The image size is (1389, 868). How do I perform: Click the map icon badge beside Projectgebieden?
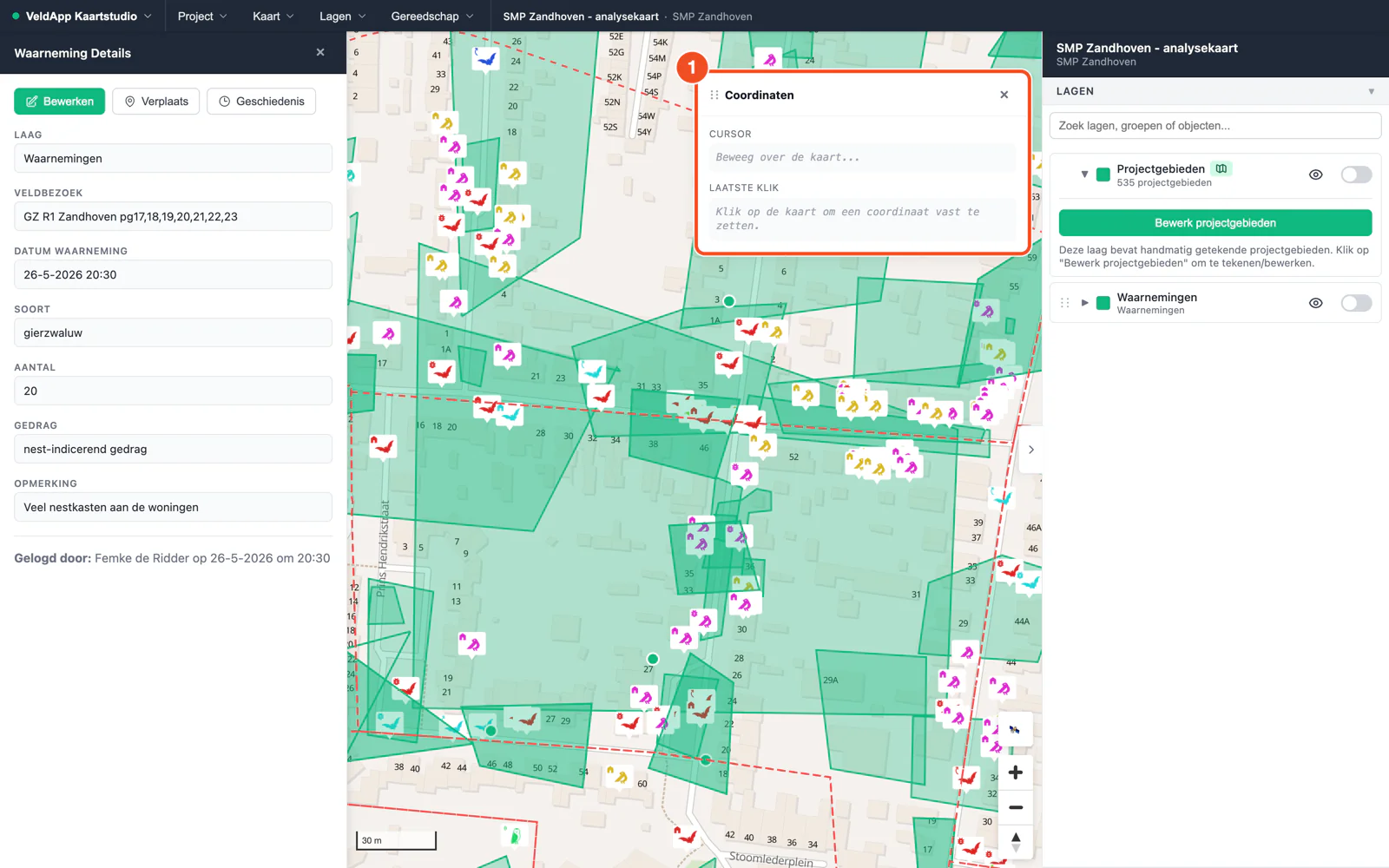[x=1221, y=168]
